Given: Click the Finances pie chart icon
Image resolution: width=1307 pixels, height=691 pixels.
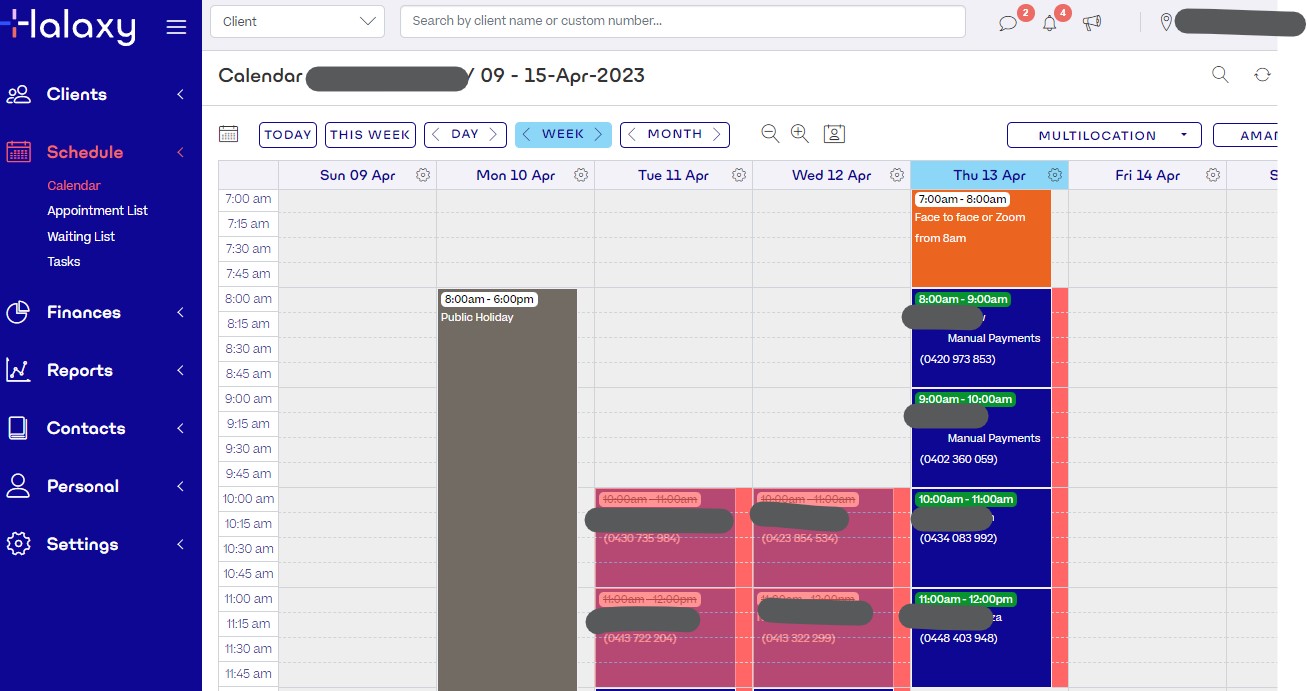Looking at the screenshot, I should pos(18,312).
